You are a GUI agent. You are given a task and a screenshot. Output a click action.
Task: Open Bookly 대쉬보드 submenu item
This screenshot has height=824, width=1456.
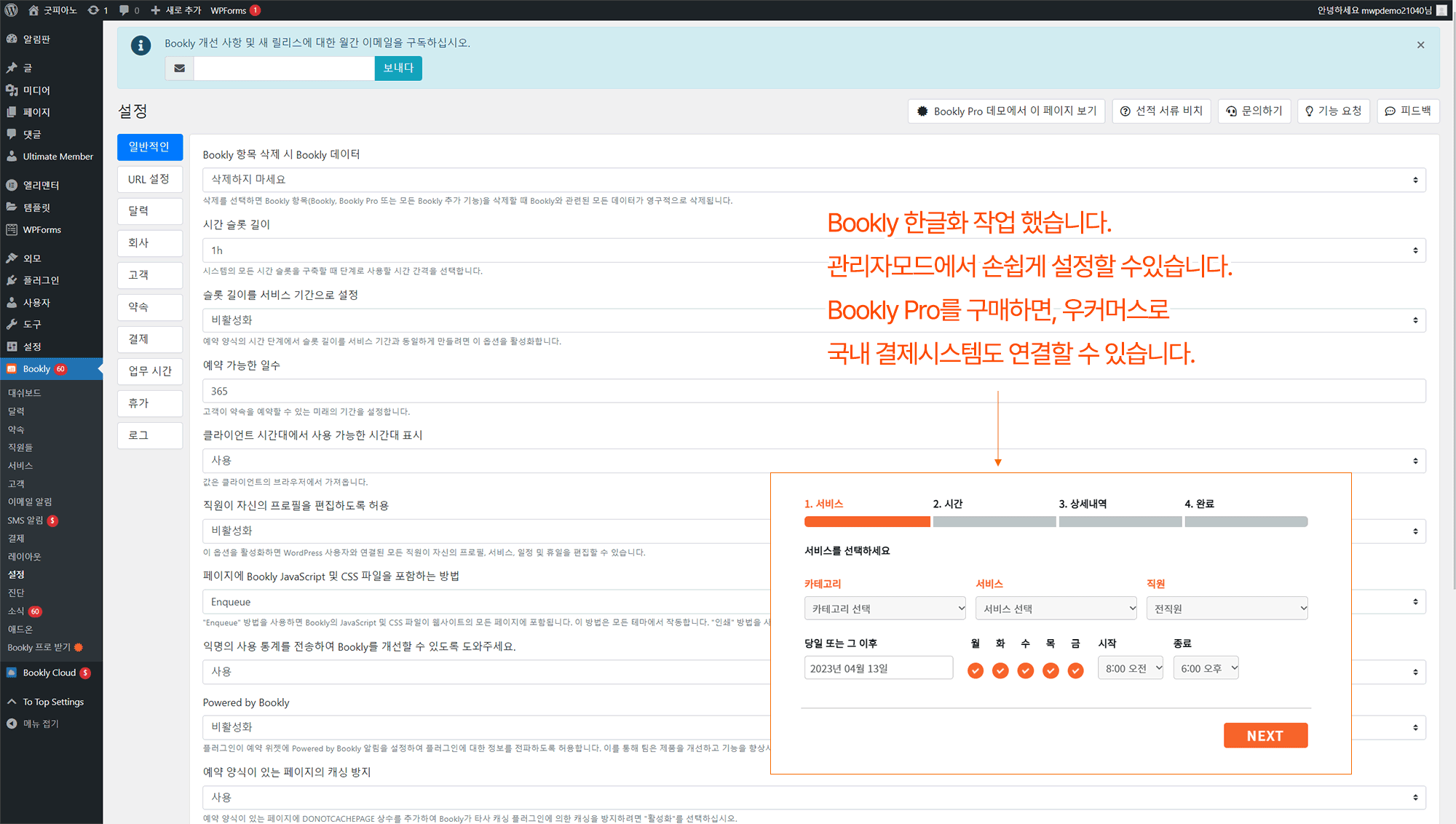pos(25,393)
